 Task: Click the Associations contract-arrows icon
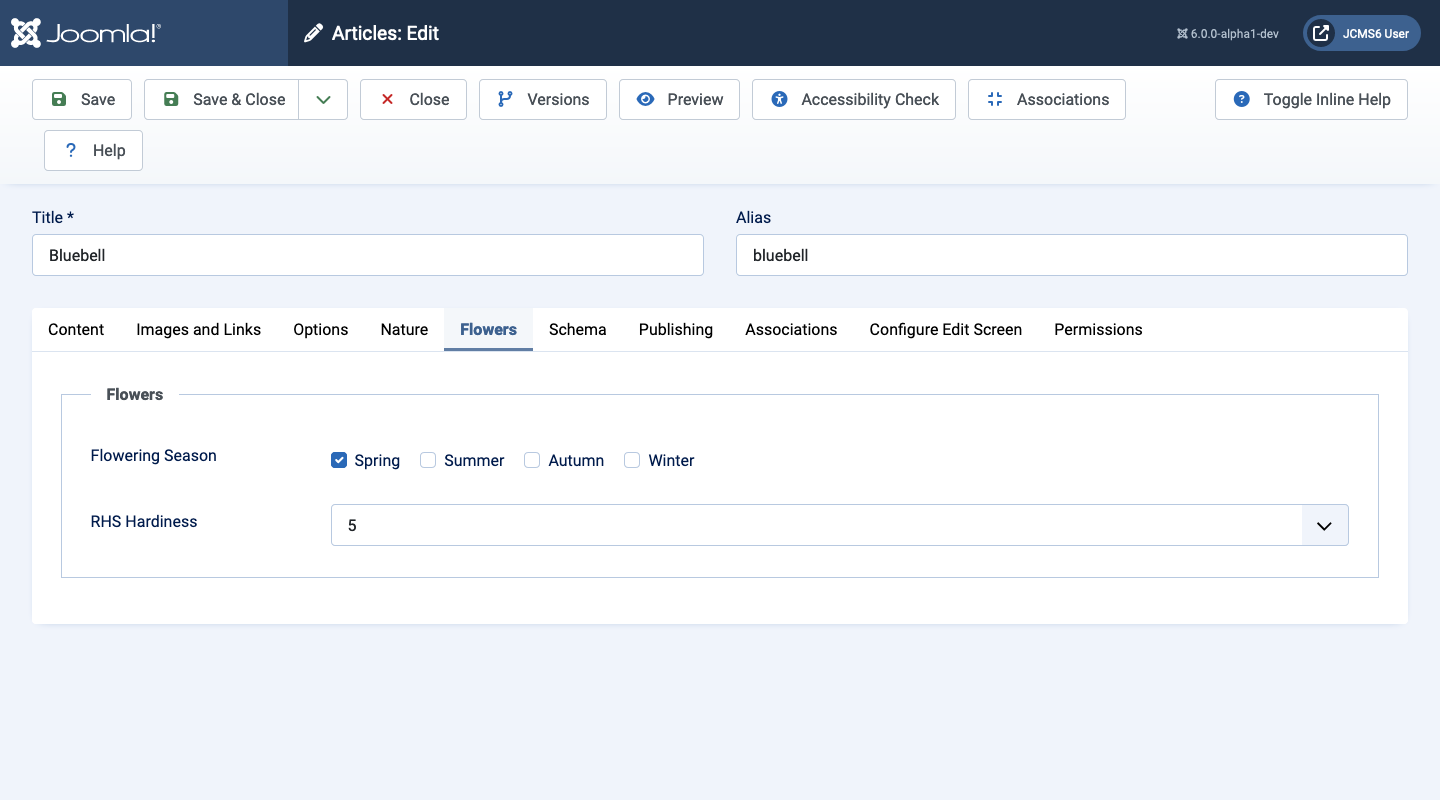pos(994,99)
